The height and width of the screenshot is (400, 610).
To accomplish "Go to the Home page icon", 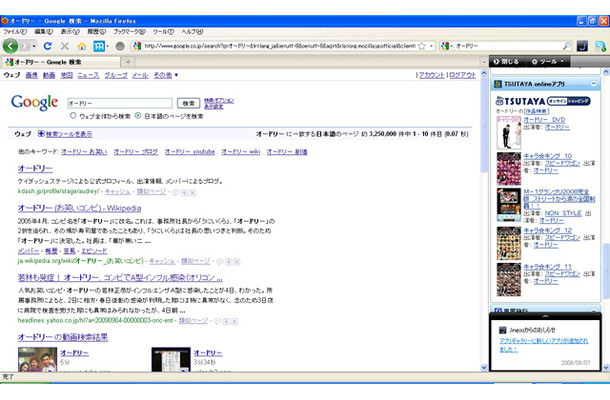I will 82,46.
